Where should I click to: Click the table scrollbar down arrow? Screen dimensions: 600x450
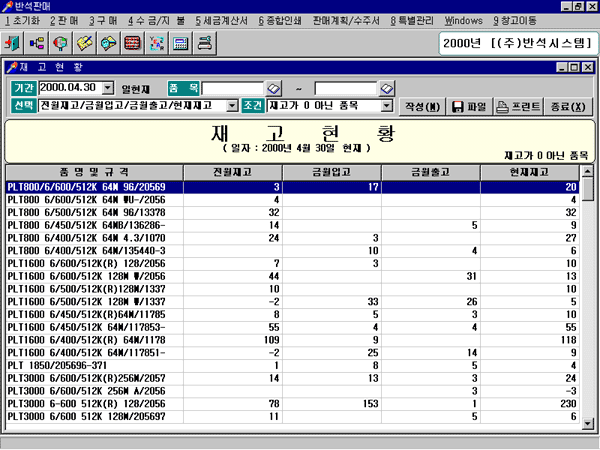point(587,424)
